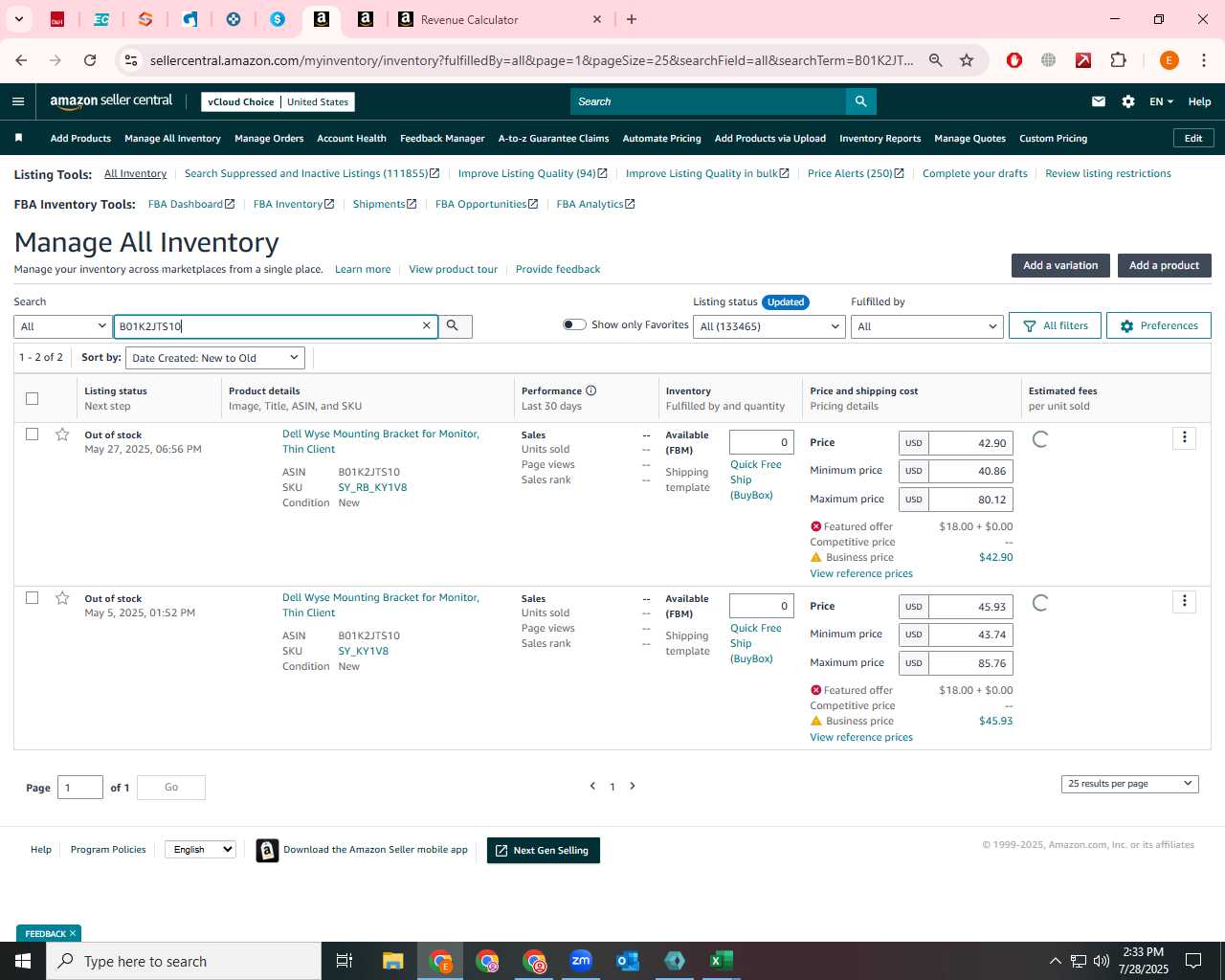Edit maximum price field showing 85.76
Screen dimensions: 1225x980
tap(970, 663)
